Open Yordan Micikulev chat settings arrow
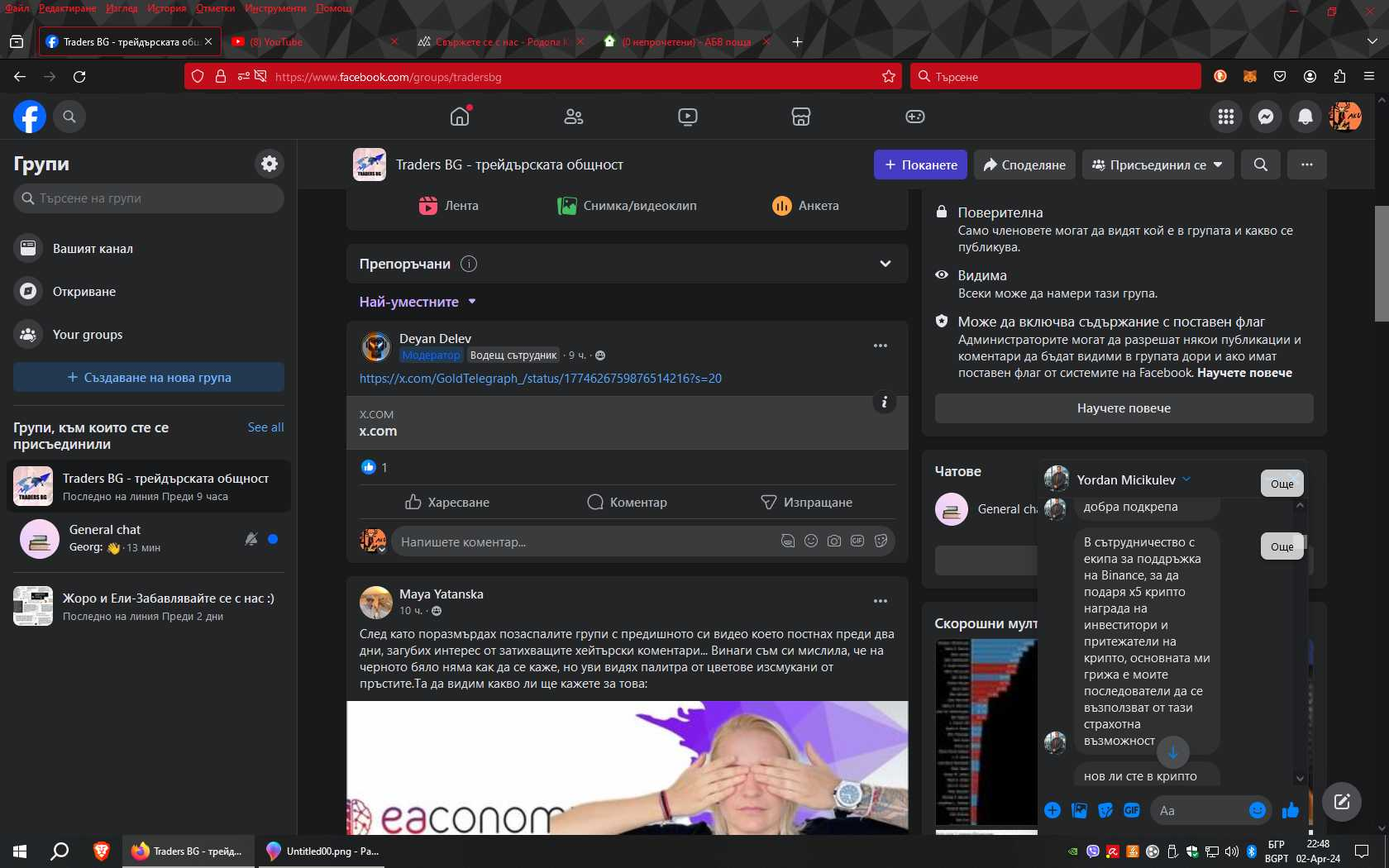 (x=1186, y=479)
